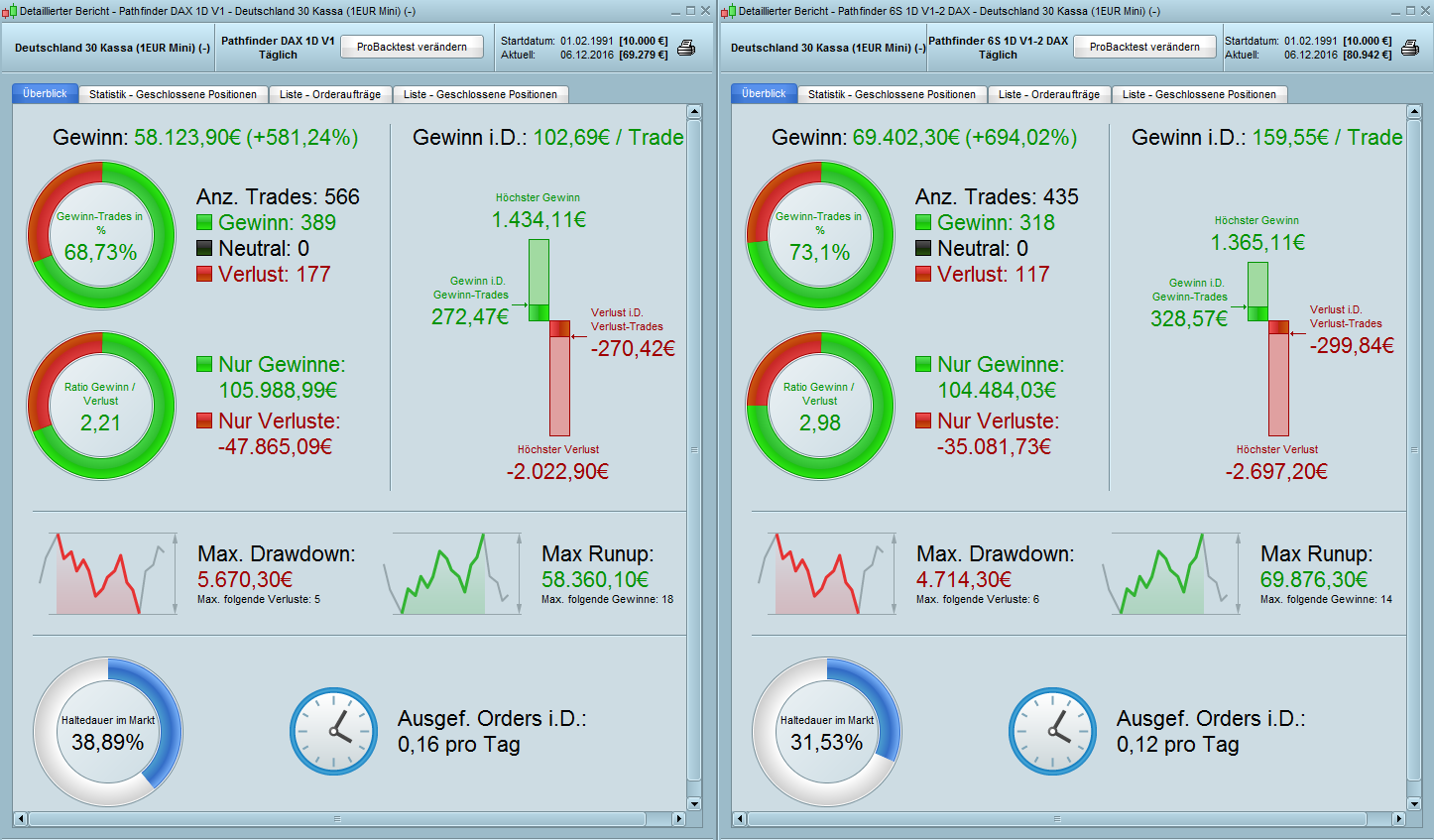
Task: Click the Max. Drawdown value 5.670,30€
Action: pyautogui.click(x=245, y=579)
